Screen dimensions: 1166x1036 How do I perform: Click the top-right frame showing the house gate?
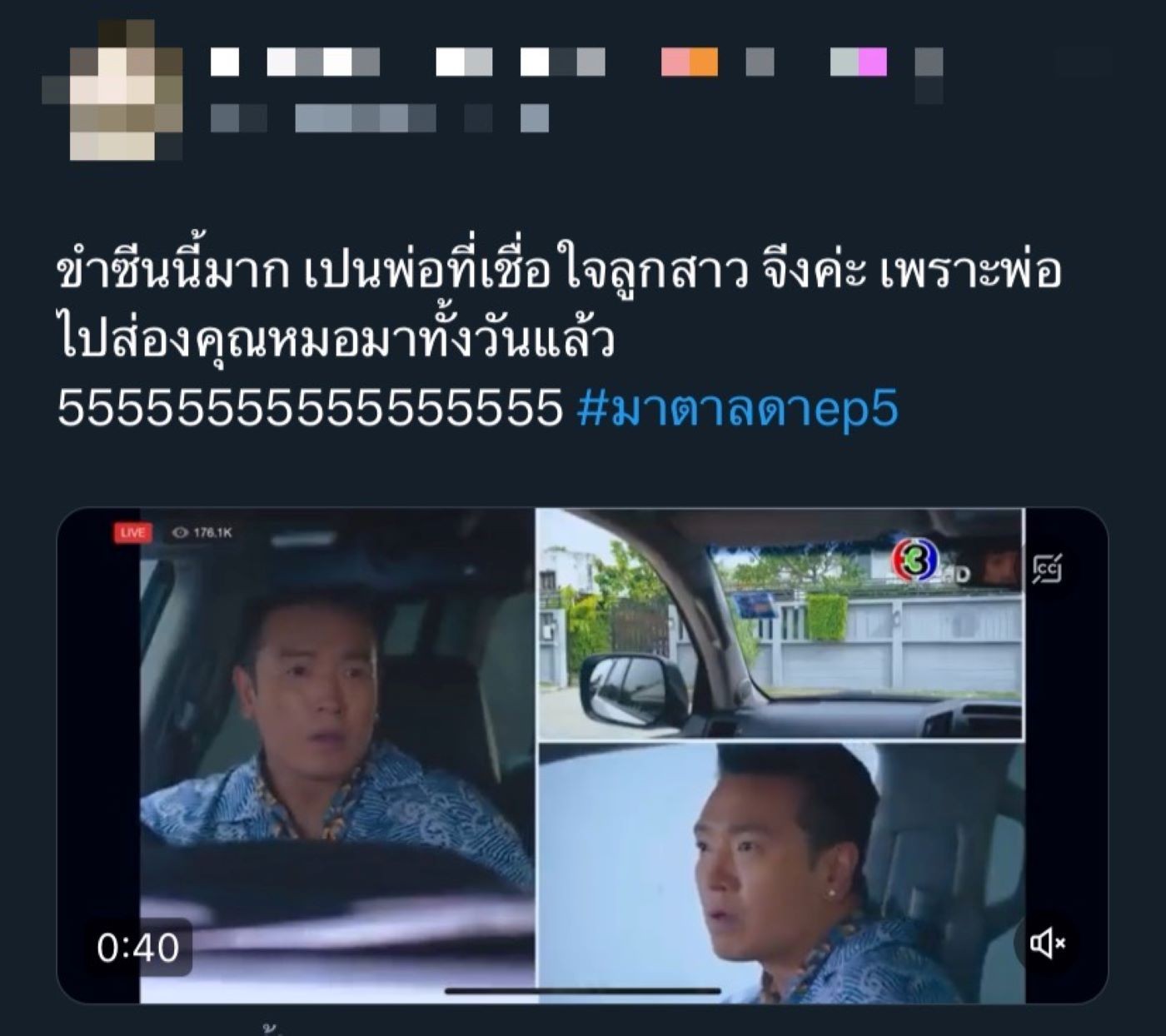[780, 624]
